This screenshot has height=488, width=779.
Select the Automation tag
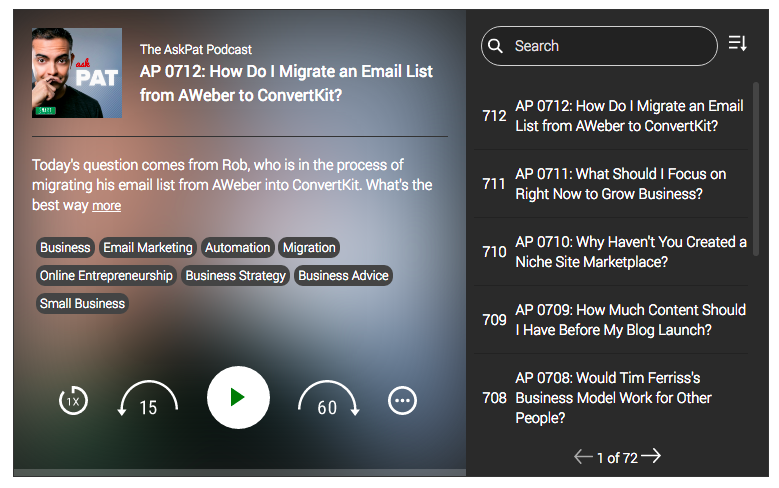237,247
